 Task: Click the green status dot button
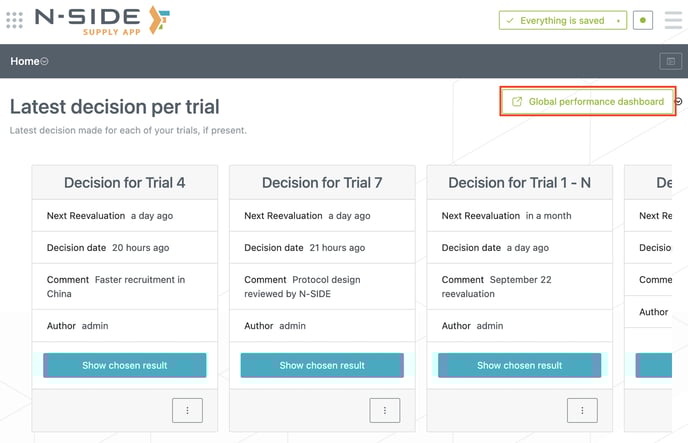pyautogui.click(x=644, y=20)
